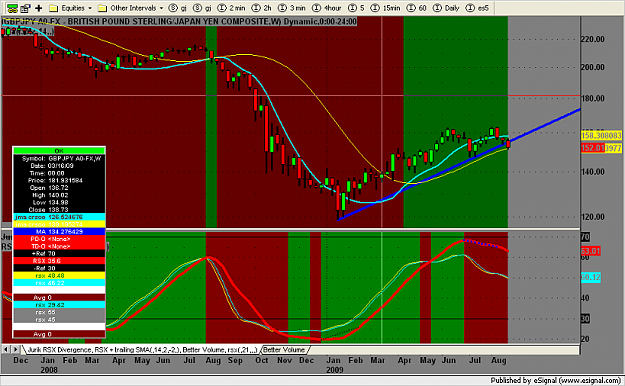
Task: Open the chart properties icon
Action: (26, 8)
